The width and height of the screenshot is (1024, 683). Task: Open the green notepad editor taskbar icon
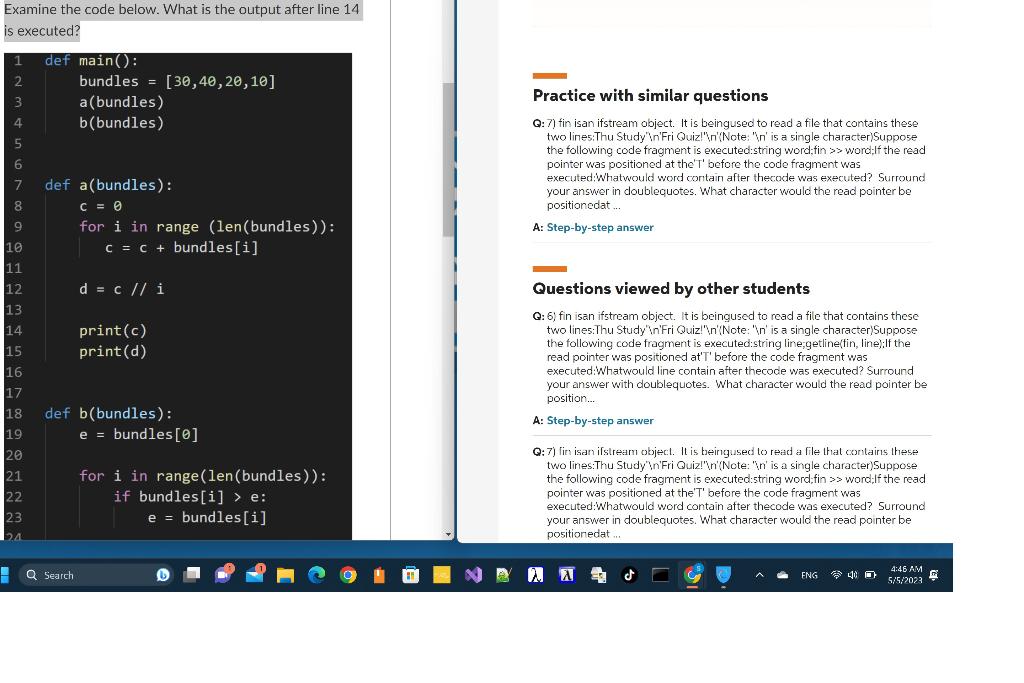tap(504, 575)
